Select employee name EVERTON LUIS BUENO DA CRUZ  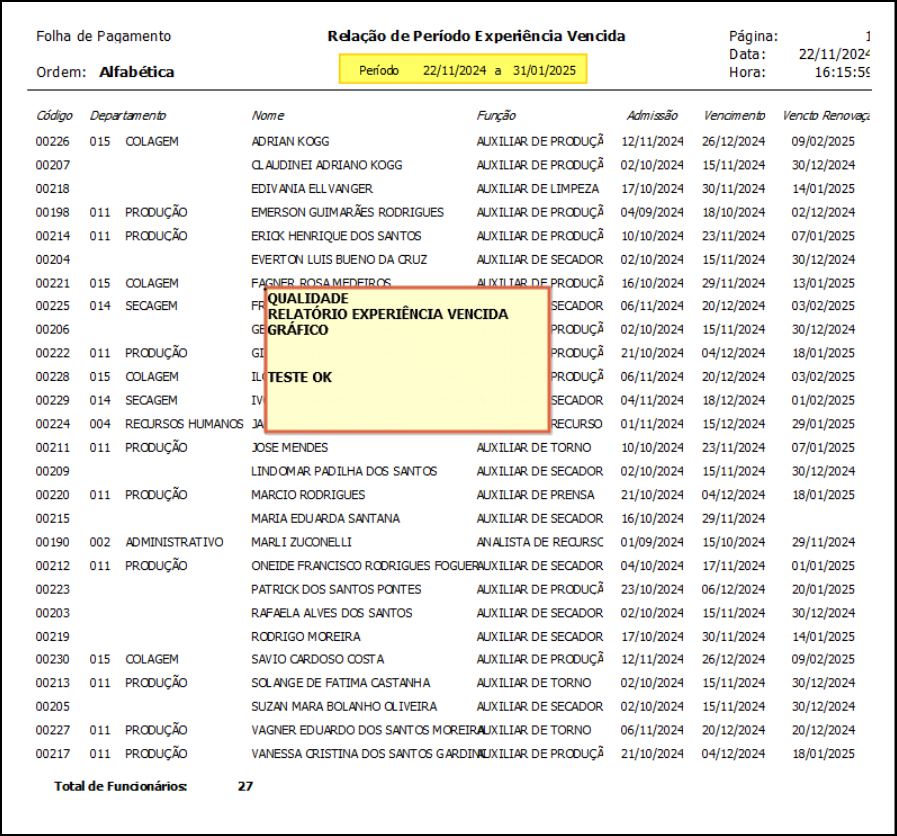pos(339,260)
